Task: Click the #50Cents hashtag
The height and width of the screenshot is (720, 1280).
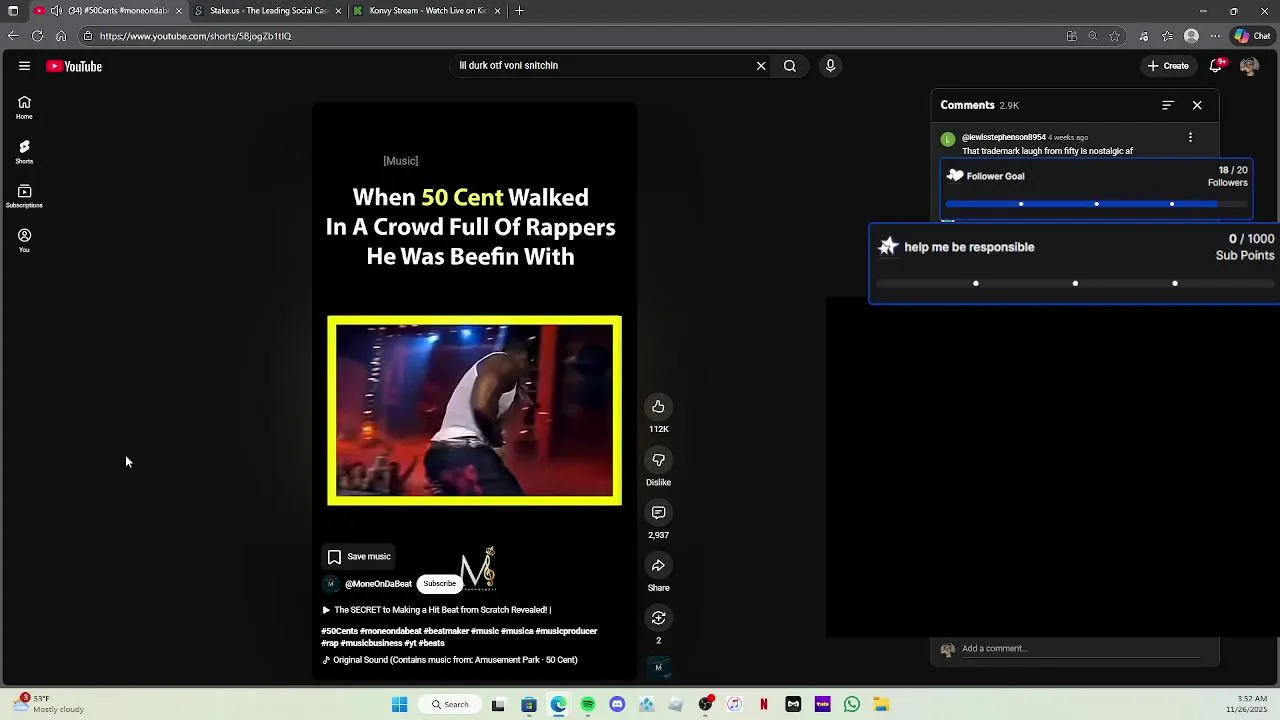Action: [x=339, y=631]
